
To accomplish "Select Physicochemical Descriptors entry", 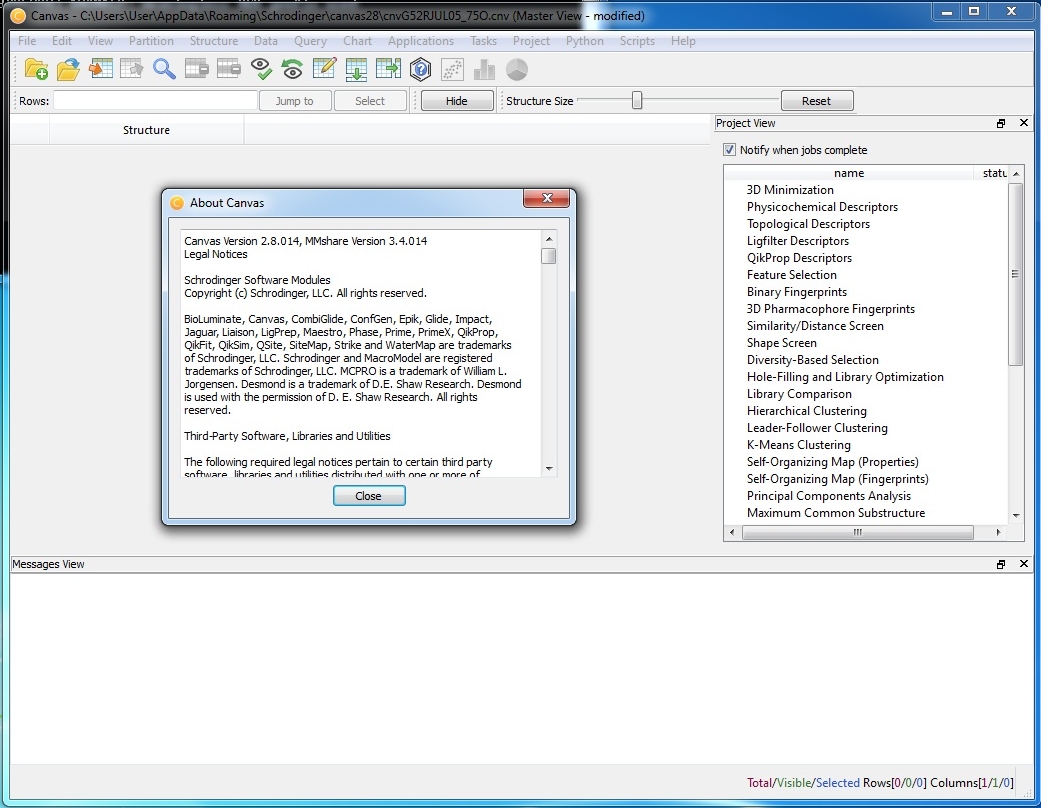I will coord(822,207).
